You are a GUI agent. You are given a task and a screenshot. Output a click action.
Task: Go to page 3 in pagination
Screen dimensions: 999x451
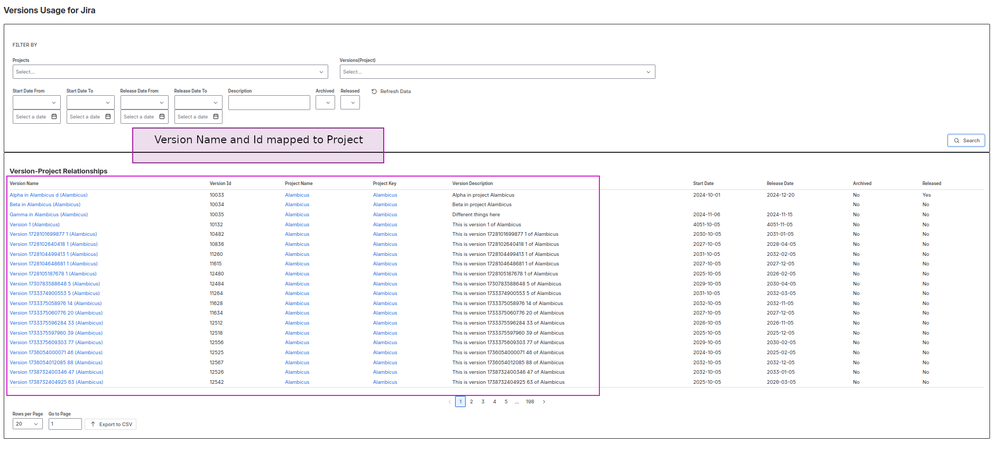click(x=483, y=402)
